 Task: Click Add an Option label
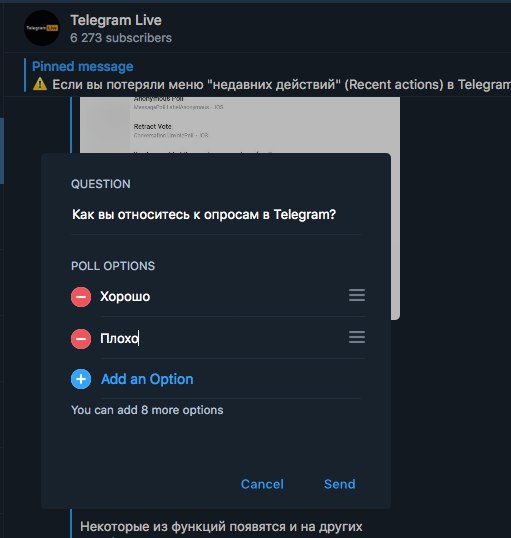tap(147, 379)
